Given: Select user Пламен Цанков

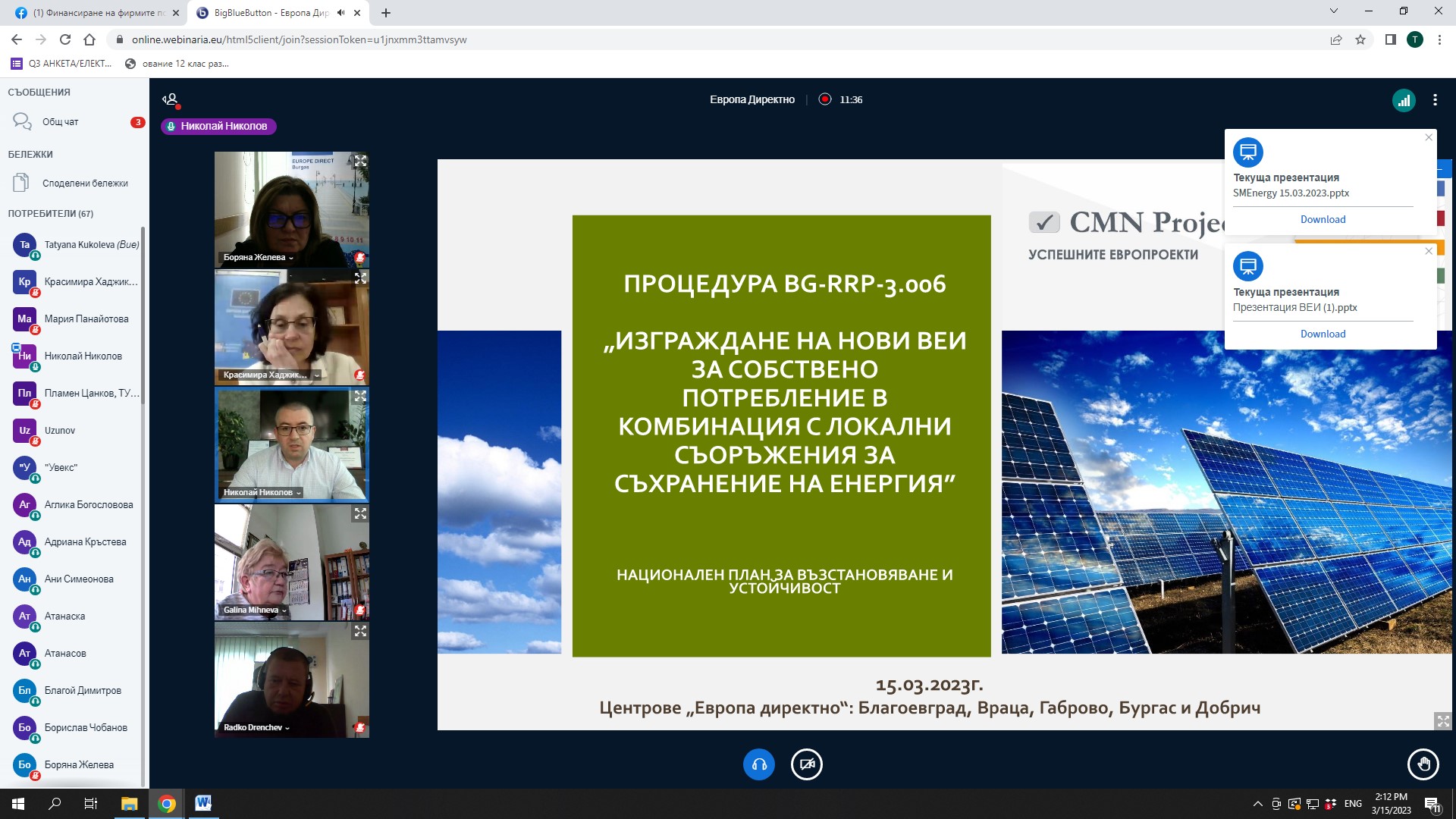Looking at the screenshot, I should [x=74, y=394].
